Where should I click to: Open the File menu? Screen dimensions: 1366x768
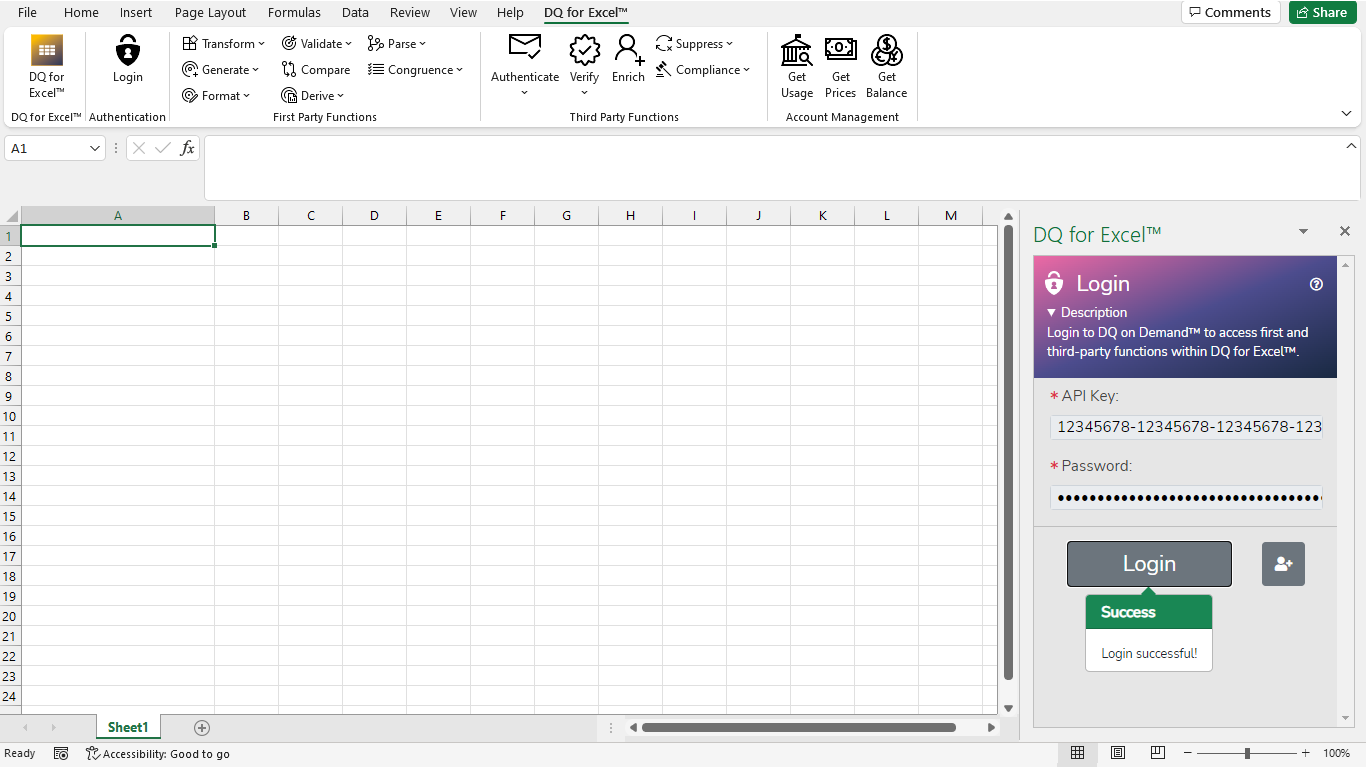[x=27, y=13]
